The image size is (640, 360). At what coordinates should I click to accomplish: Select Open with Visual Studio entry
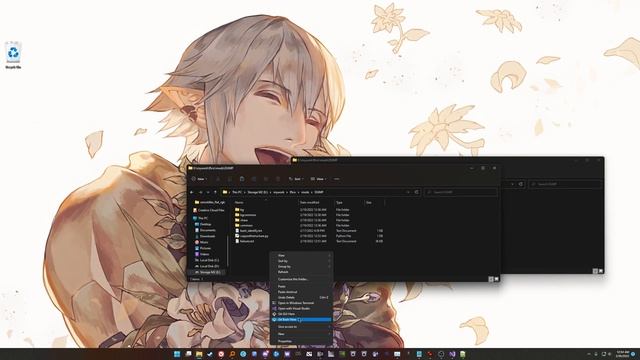click(301, 309)
